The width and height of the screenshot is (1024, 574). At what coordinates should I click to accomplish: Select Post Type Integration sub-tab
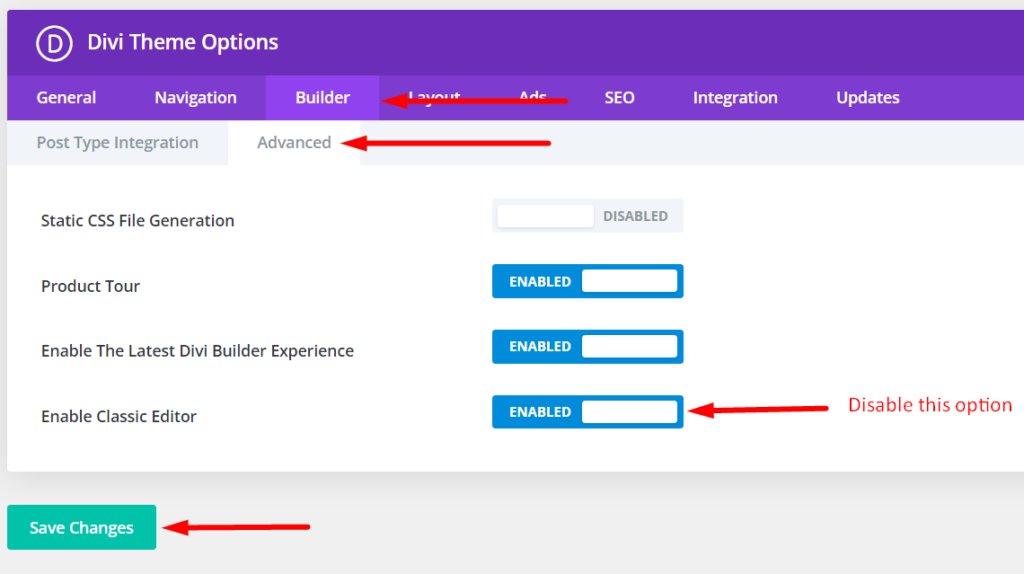[118, 142]
